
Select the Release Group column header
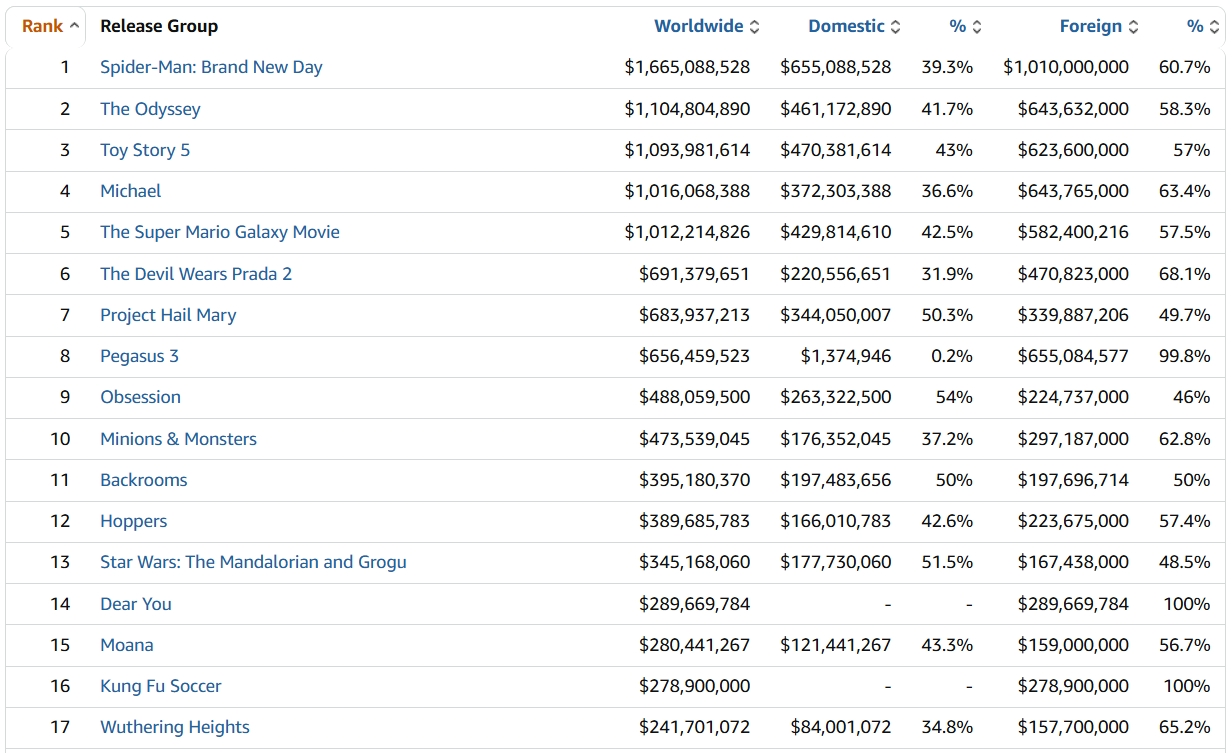[x=159, y=26]
